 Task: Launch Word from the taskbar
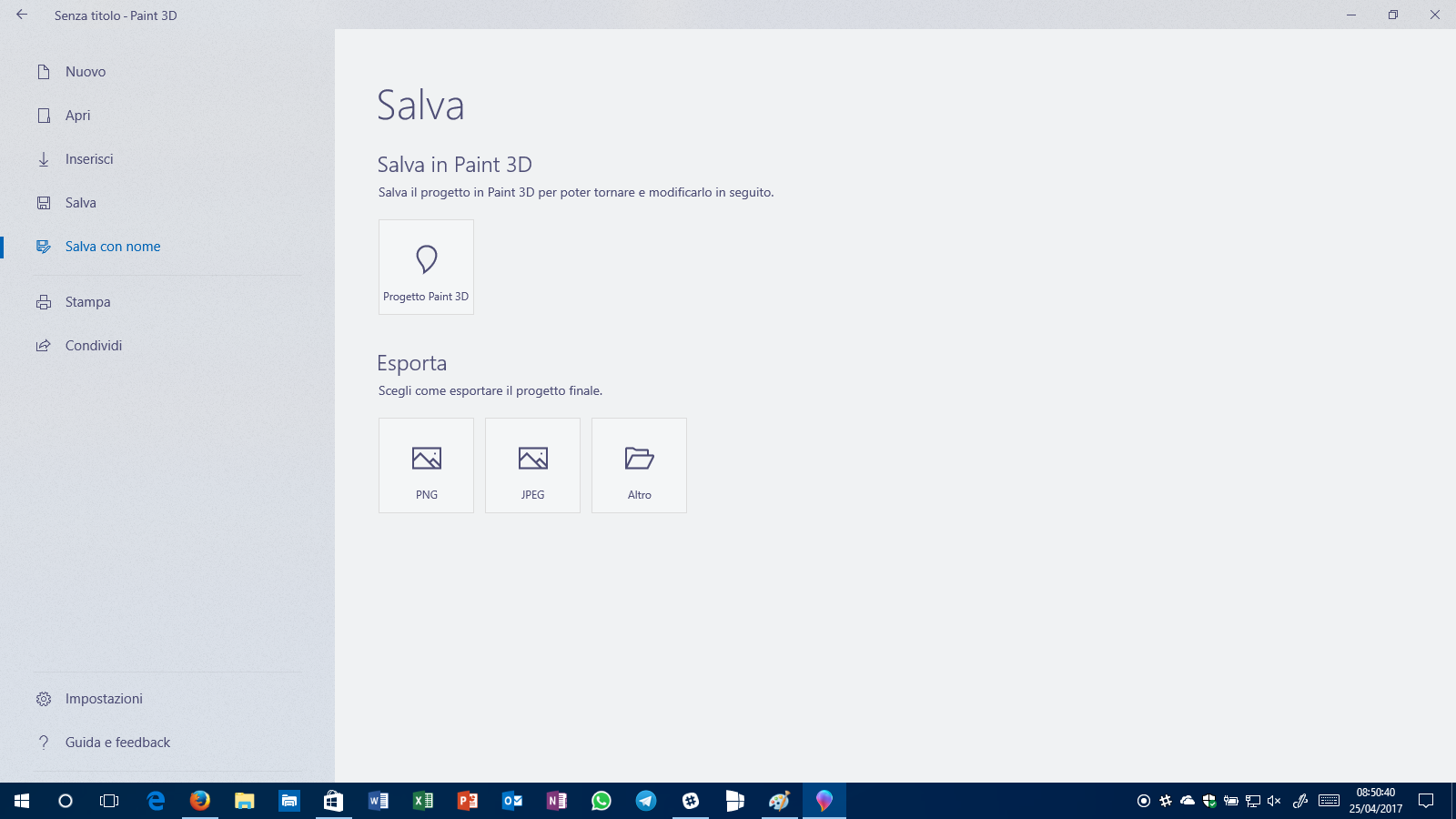click(379, 801)
